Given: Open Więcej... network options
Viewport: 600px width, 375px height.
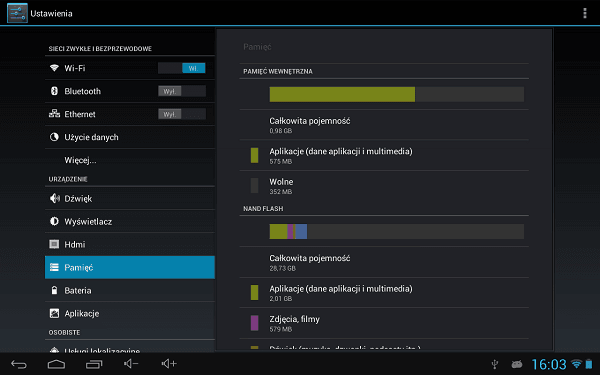Looking at the screenshot, I should click(x=130, y=160).
